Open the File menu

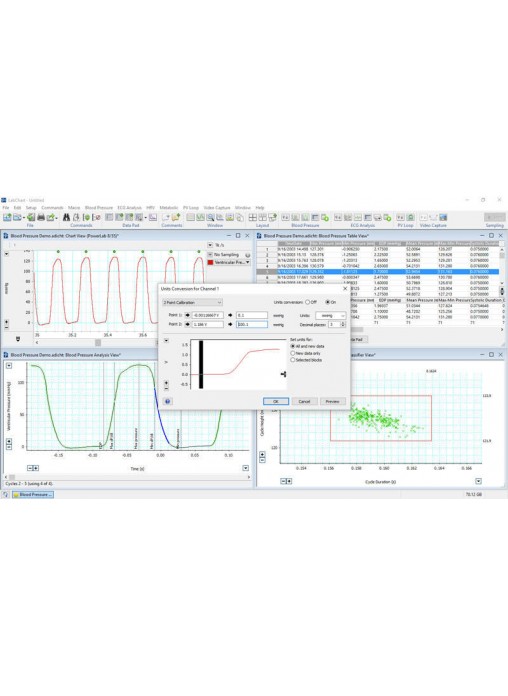click(6, 208)
